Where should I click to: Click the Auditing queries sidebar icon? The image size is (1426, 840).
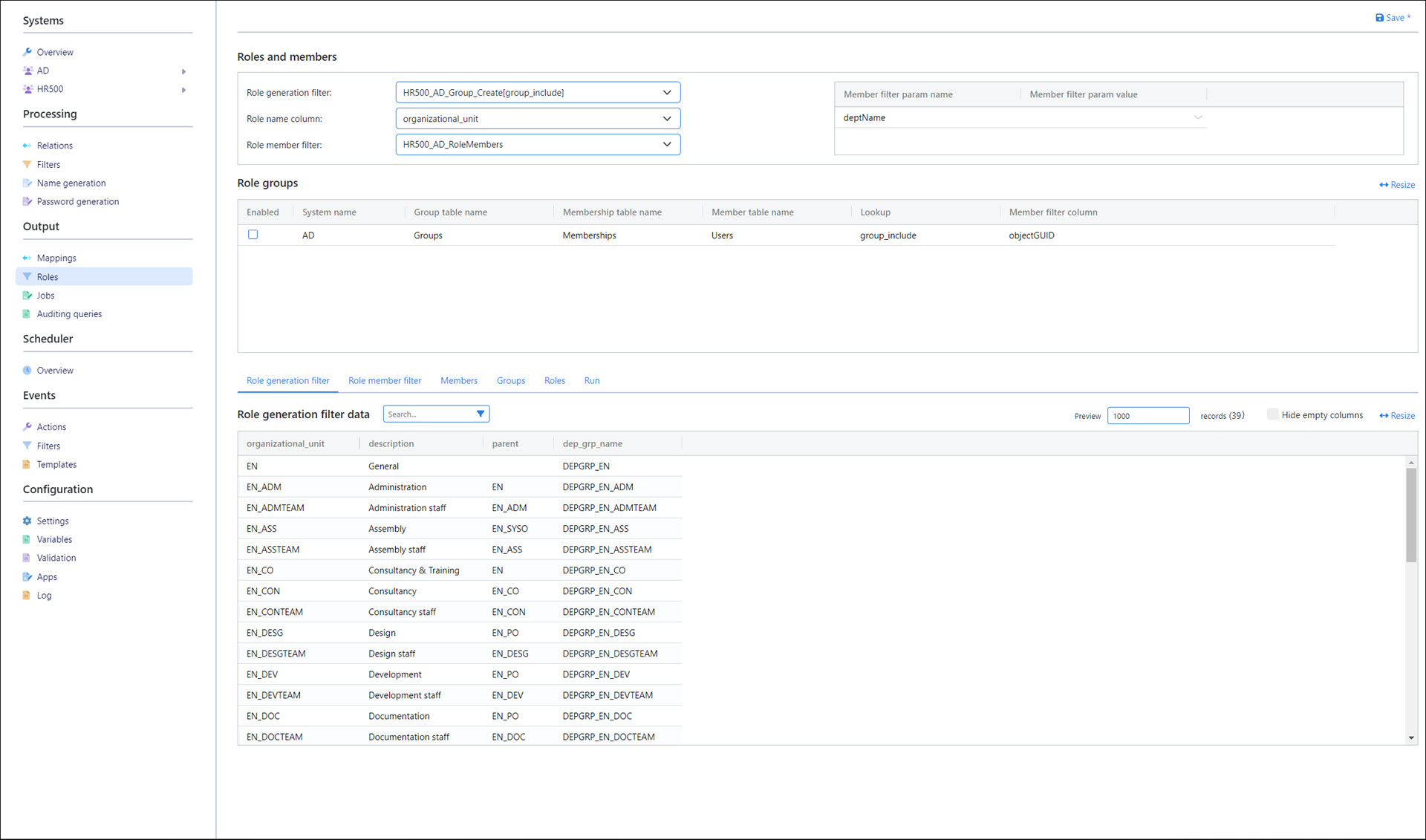click(x=27, y=314)
